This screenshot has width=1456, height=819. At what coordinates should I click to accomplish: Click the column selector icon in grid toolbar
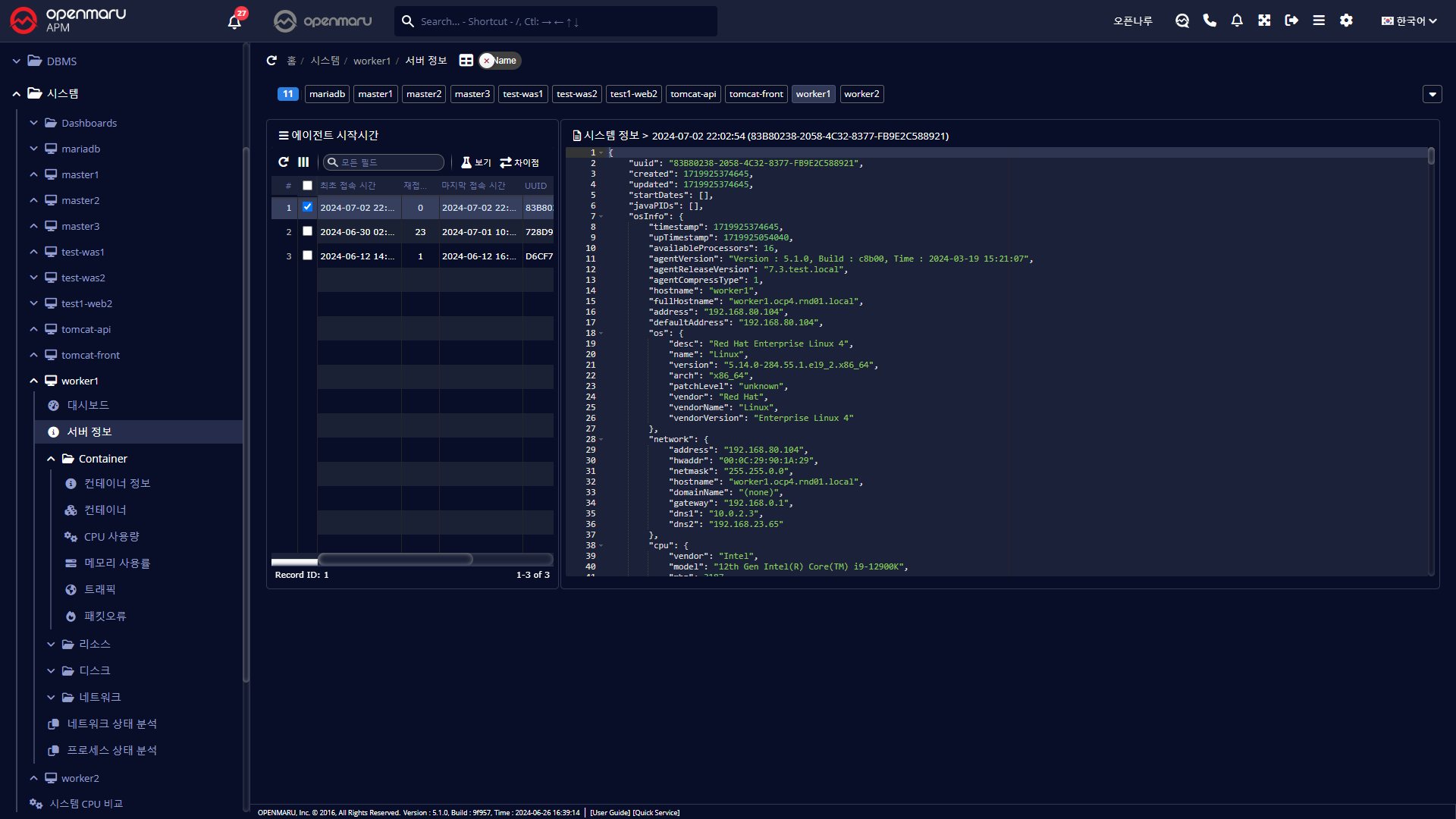(x=303, y=162)
